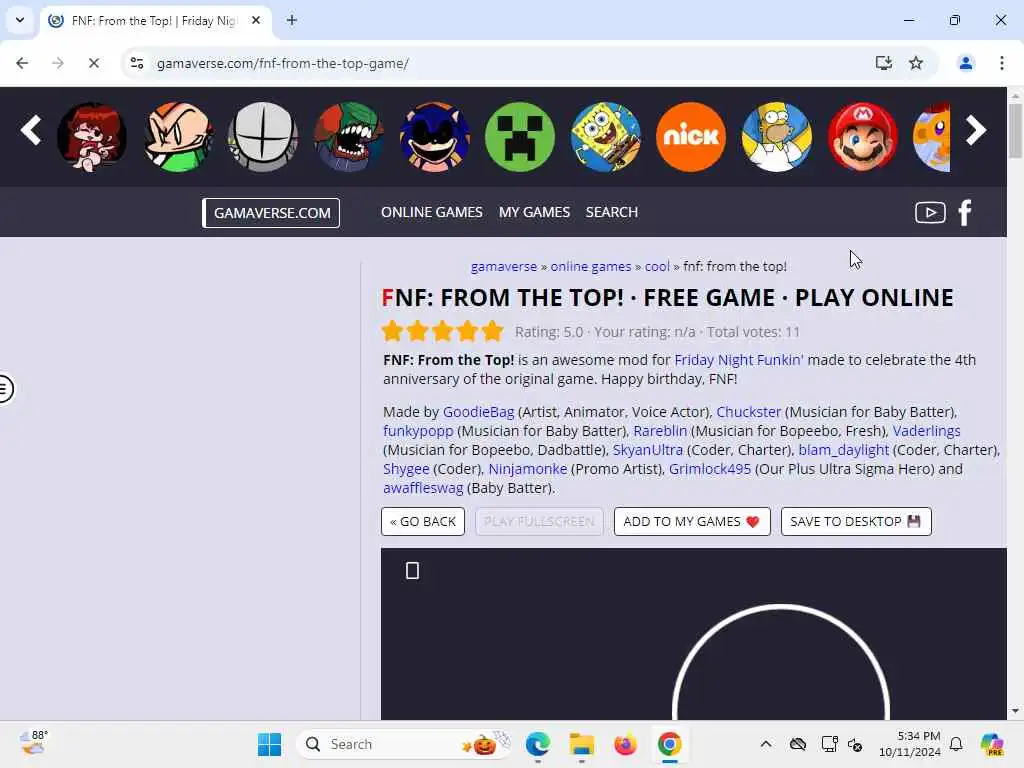
Task: Open Chrome's three-dot menu
Action: pos(1002,63)
